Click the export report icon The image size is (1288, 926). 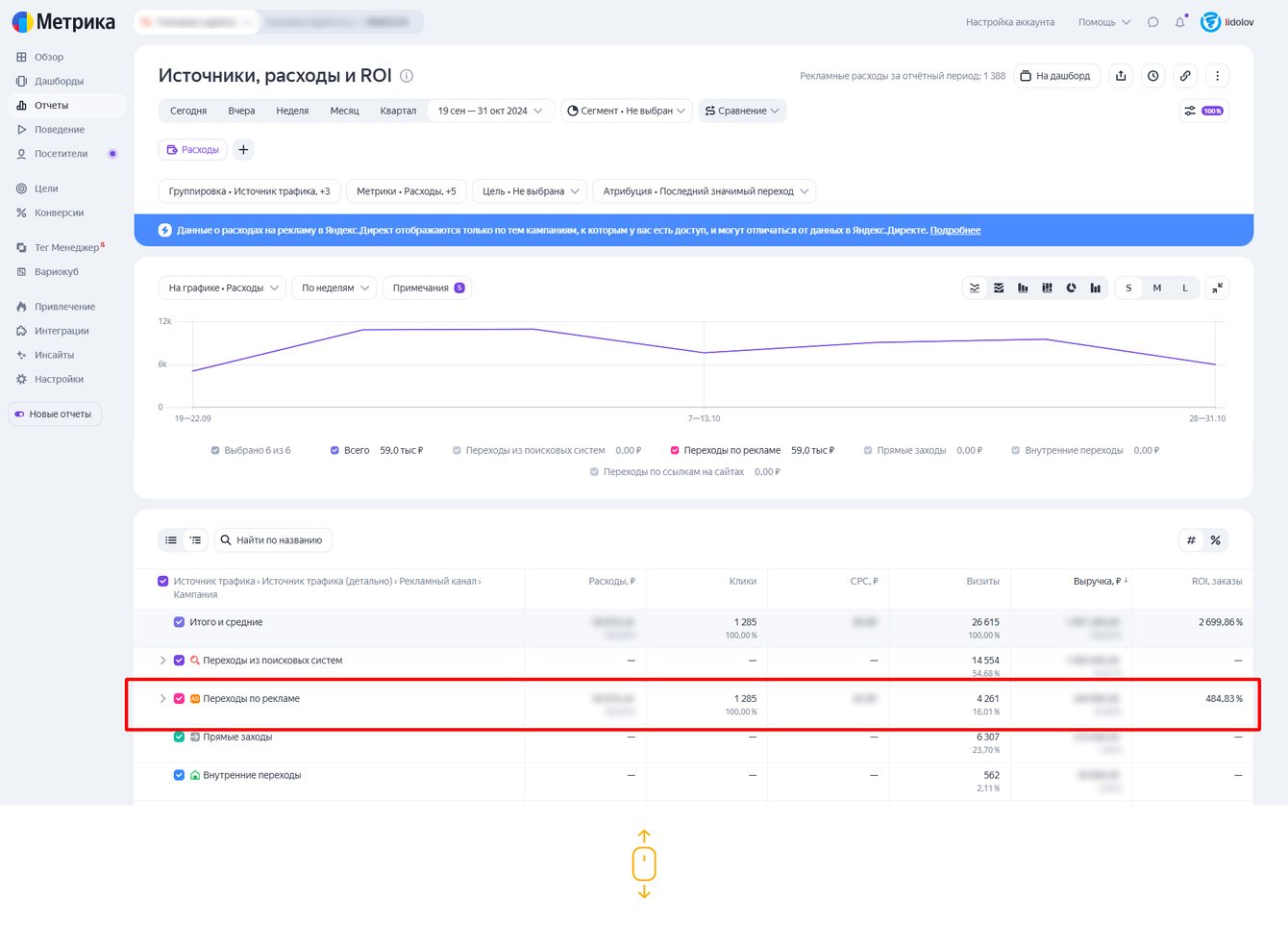click(x=1121, y=76)
